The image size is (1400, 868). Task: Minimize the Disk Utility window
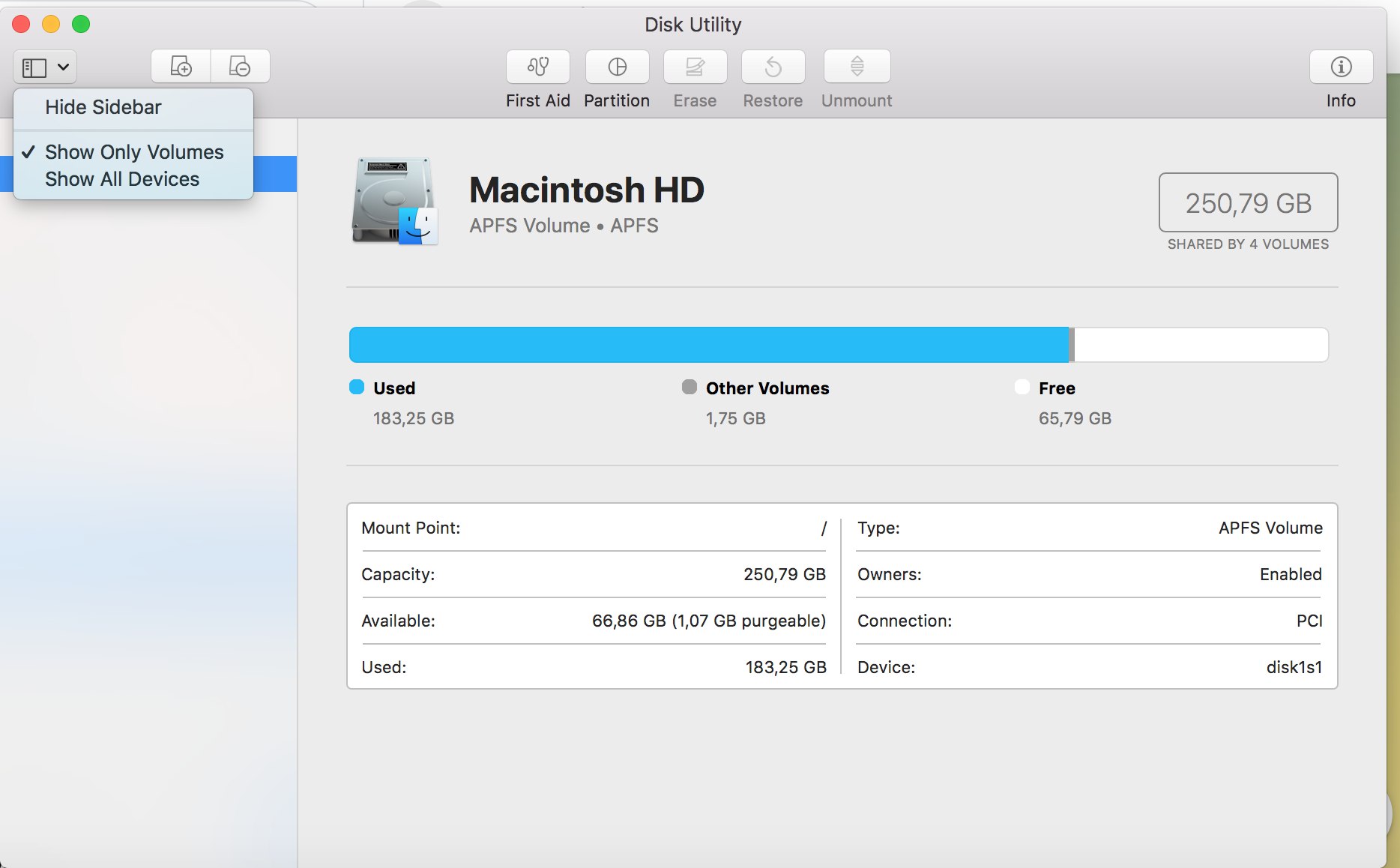[51, 24]
